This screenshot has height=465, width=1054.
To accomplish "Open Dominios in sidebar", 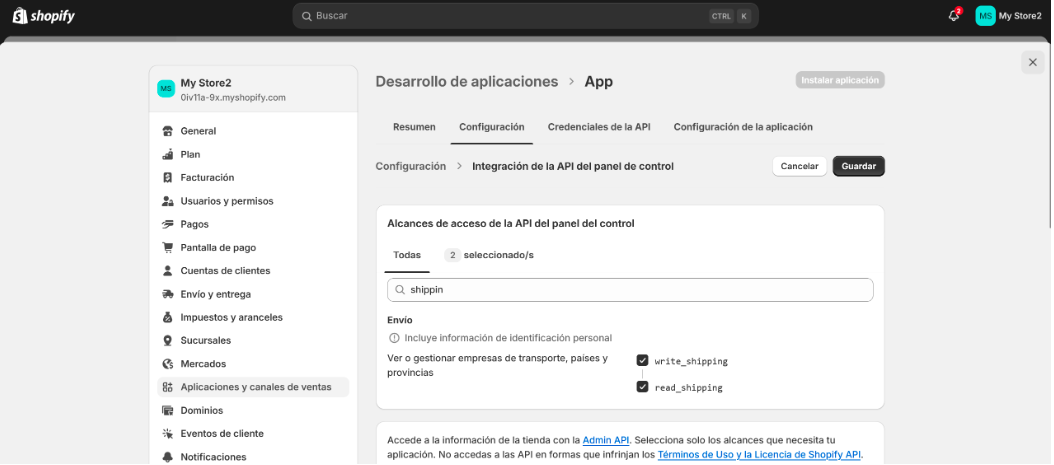I will pos(253,411).
